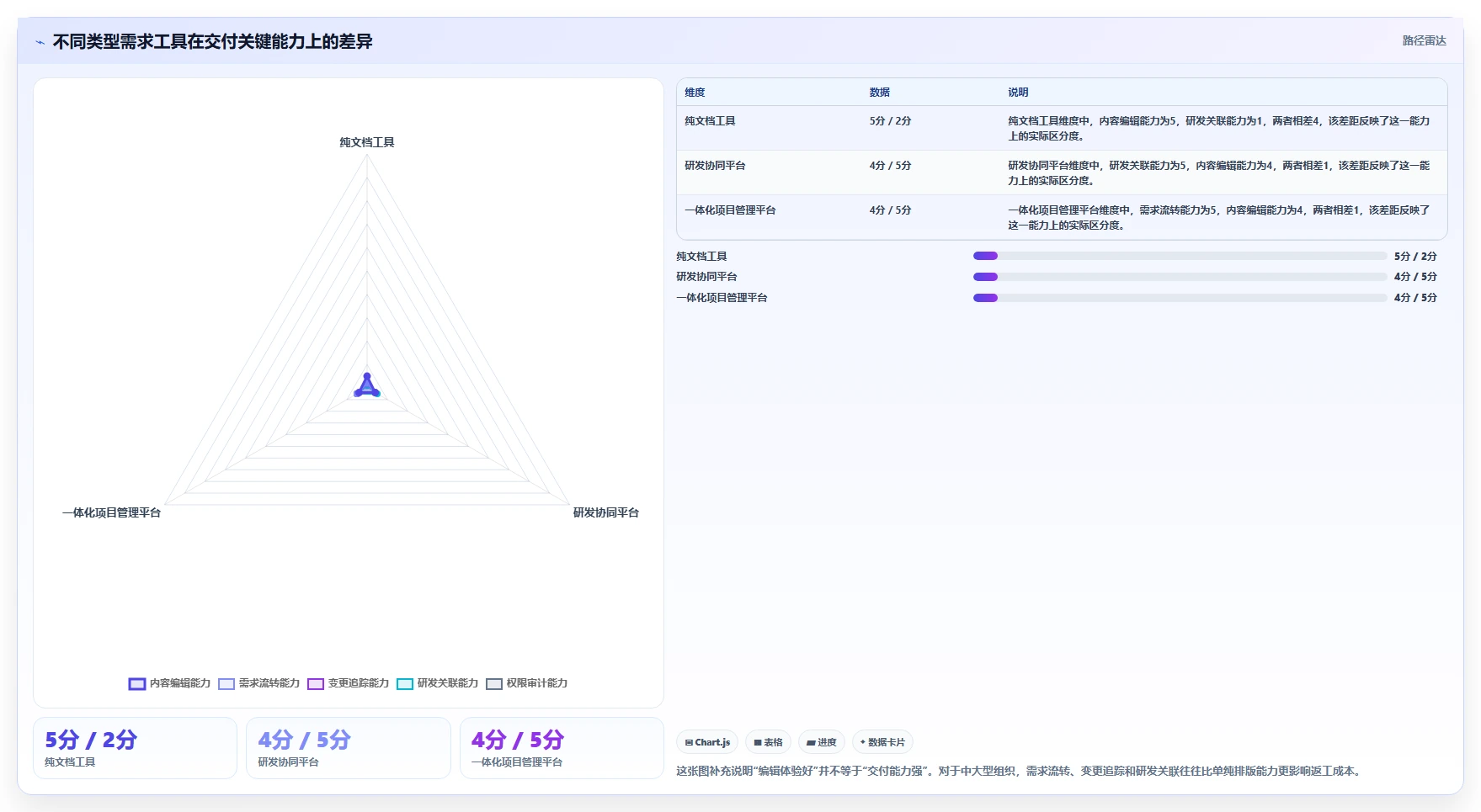This screenshot has height=812, width=1481.
Task: Open the 纯文档工具 data card
Action: point(135,748)
